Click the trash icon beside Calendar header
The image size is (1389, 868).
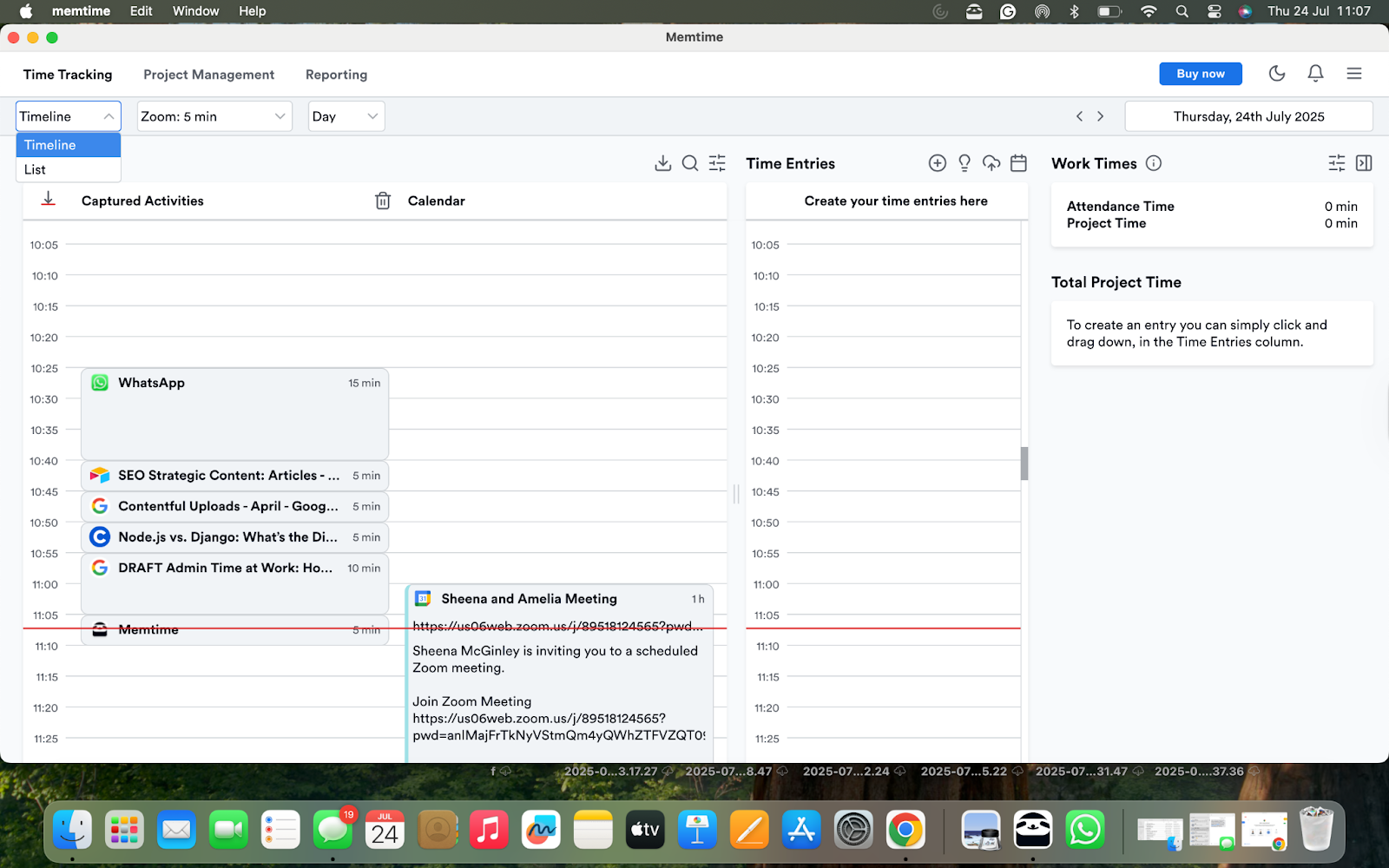tap(383, 201)
